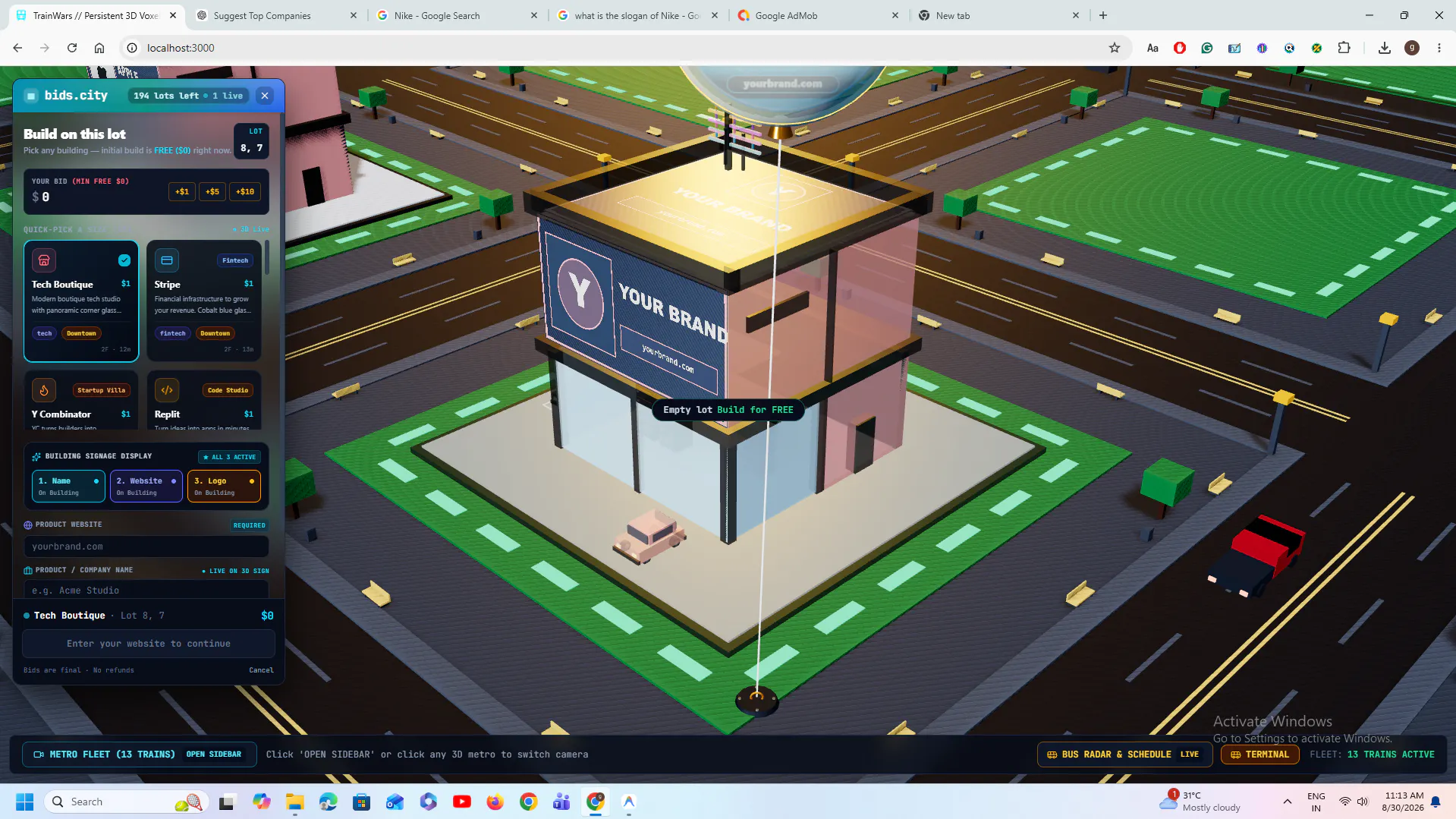Click the Product Website globe icon

28,524
